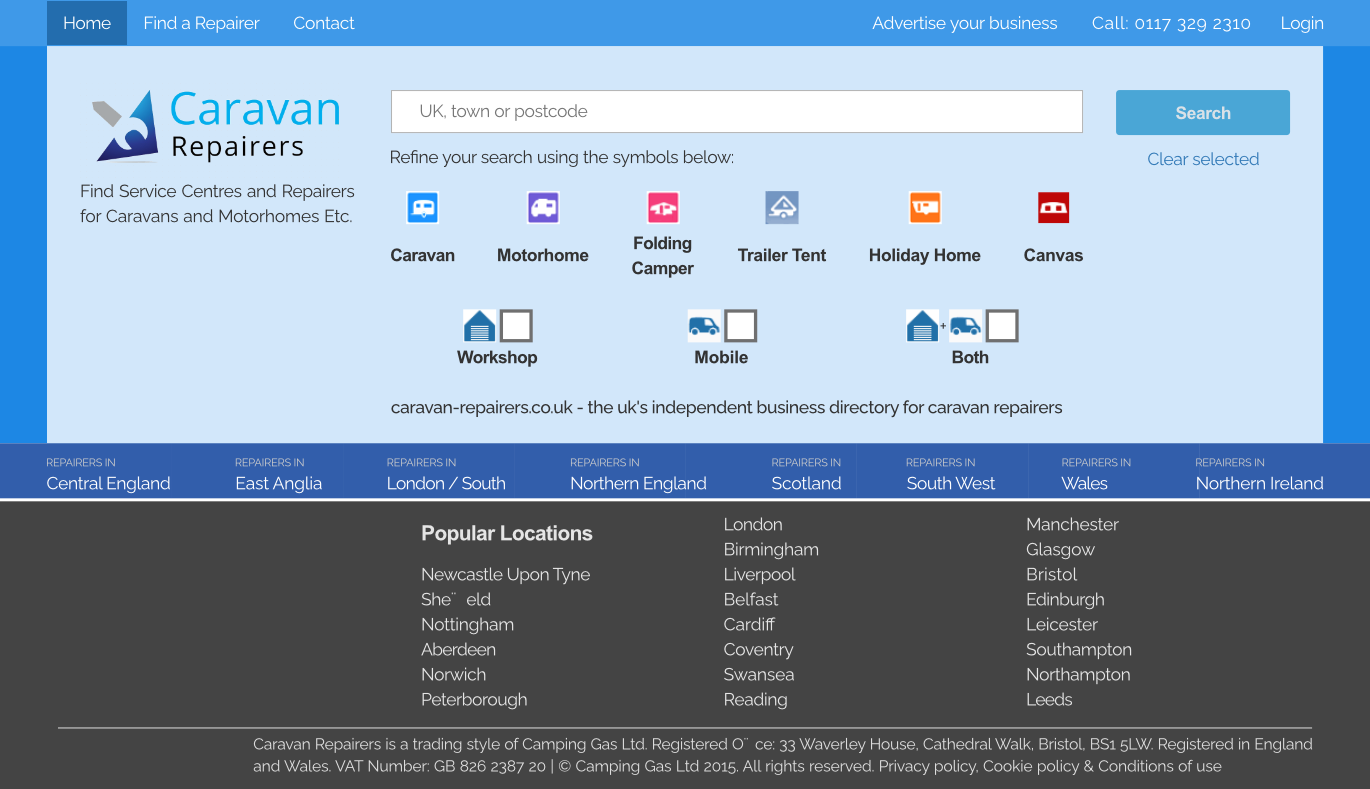
Task: Open the Login page
Action: click(1302, 23)
